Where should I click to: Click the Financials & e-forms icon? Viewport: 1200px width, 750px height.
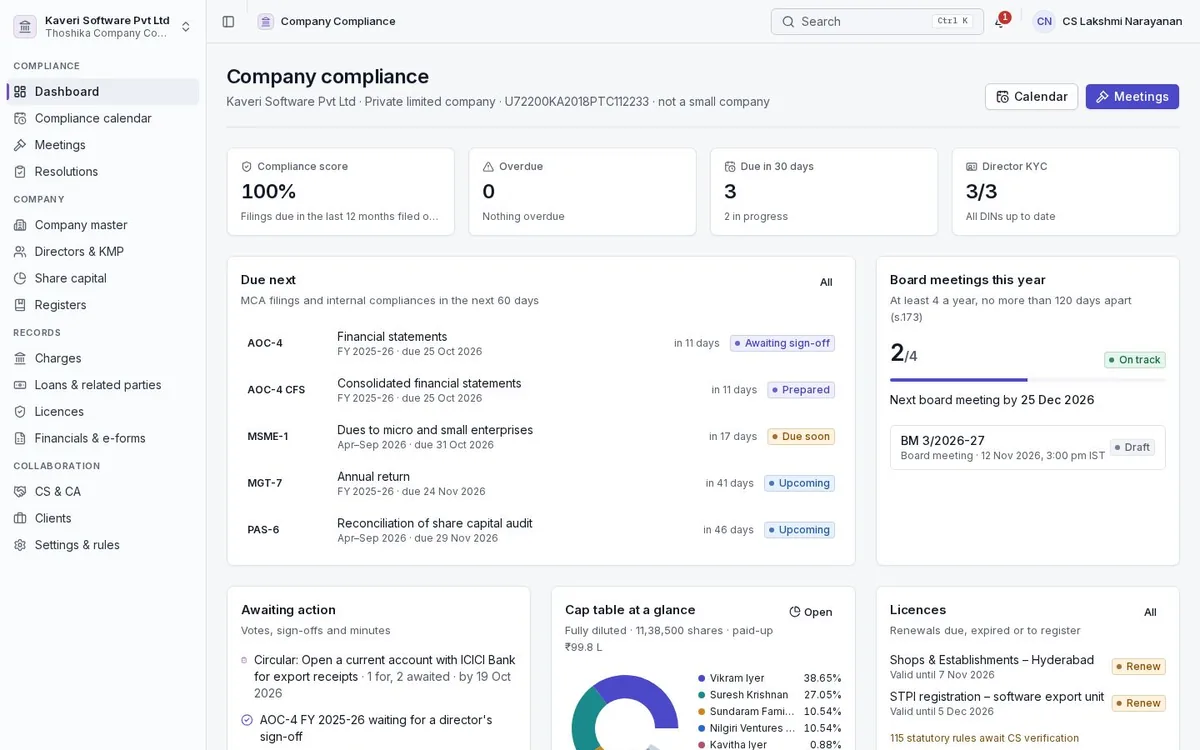(x=20, y=438)
